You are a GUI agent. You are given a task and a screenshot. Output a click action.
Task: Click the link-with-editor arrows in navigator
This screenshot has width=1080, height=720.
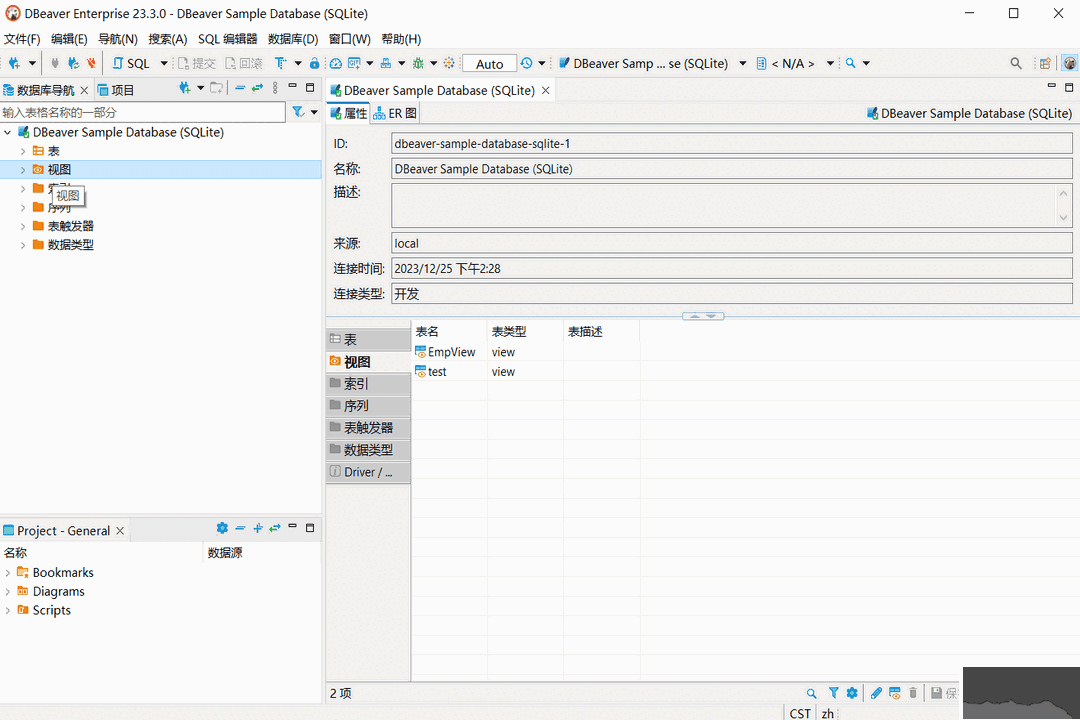pos(257,89)
